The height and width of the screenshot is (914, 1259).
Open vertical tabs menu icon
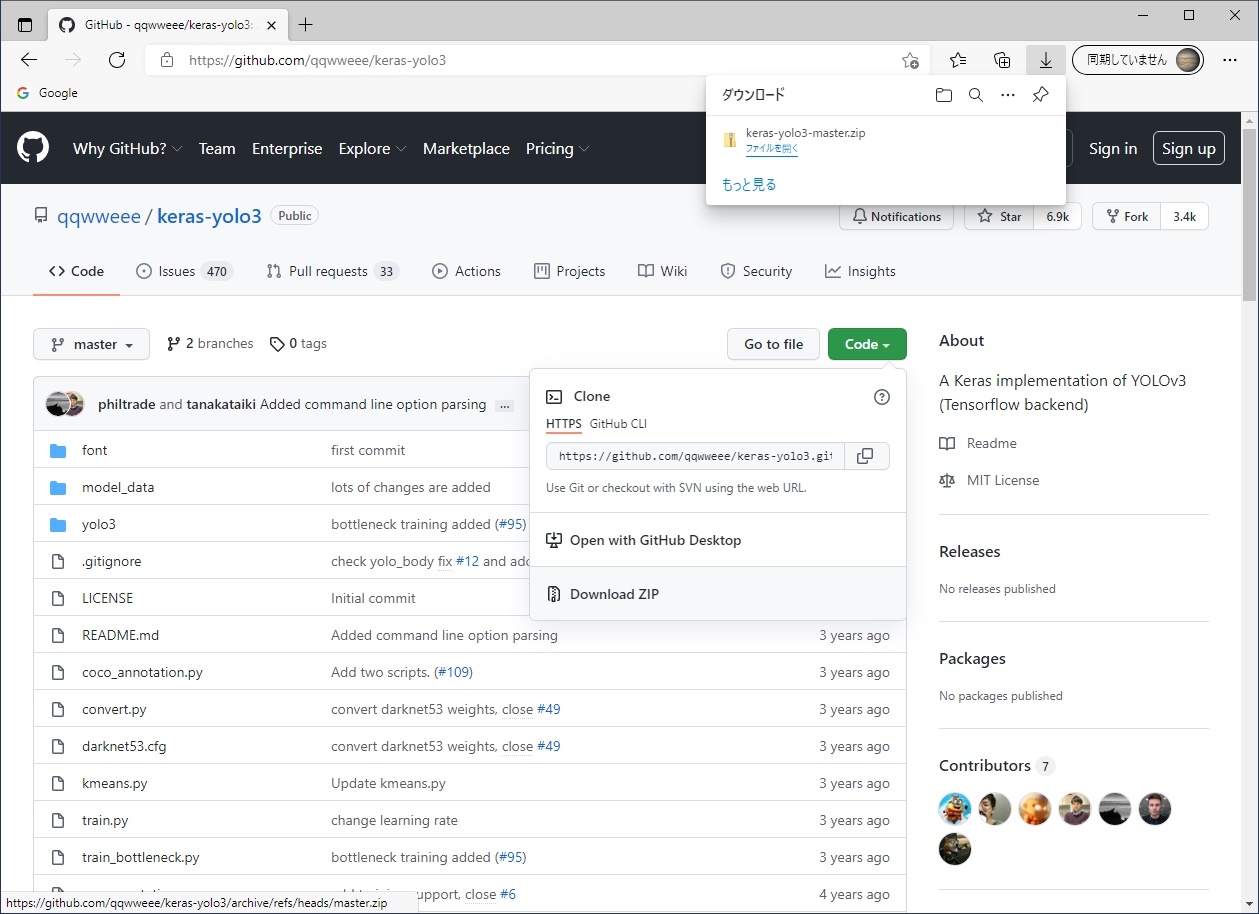coord(25,25)
